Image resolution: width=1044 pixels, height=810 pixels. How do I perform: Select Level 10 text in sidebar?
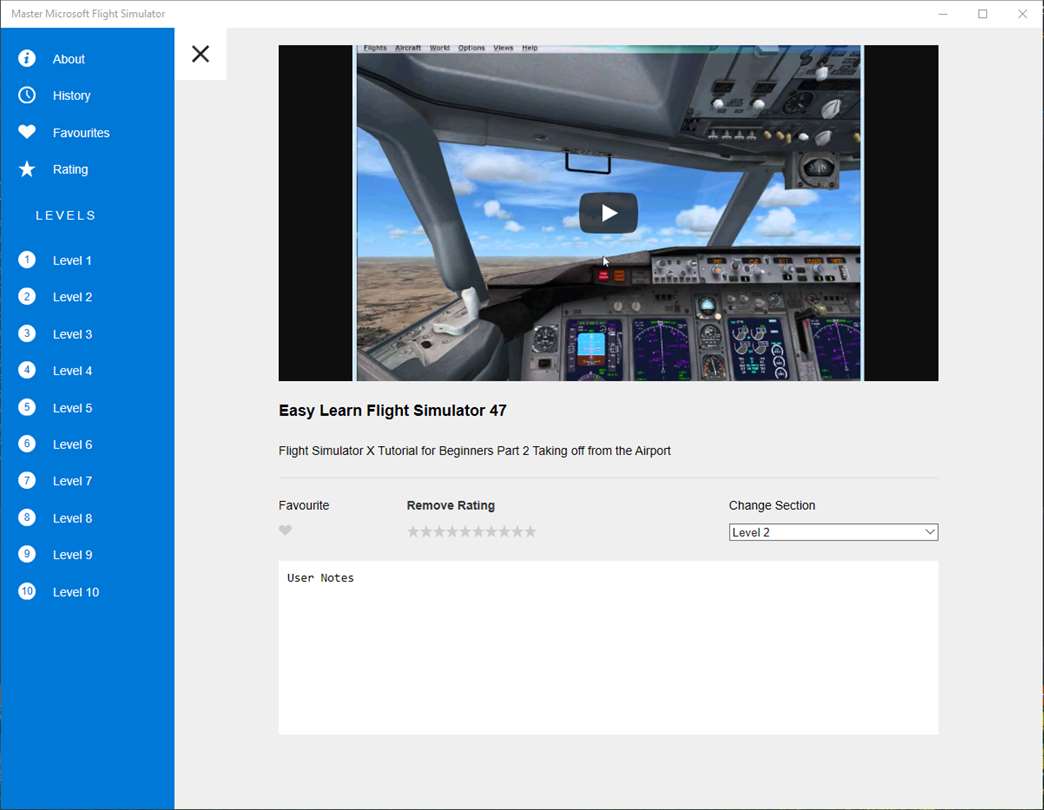[75, 592]
